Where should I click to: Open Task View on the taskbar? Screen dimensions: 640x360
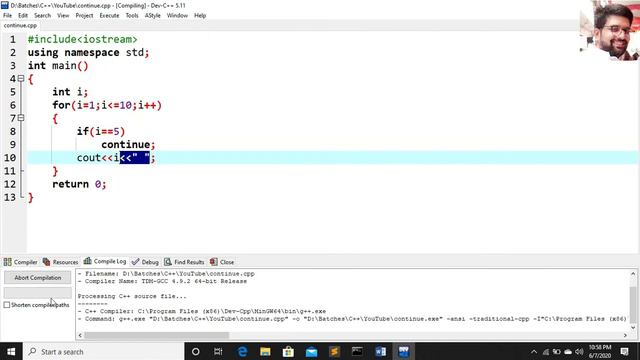pyautogui.click(x=218, y=351)
